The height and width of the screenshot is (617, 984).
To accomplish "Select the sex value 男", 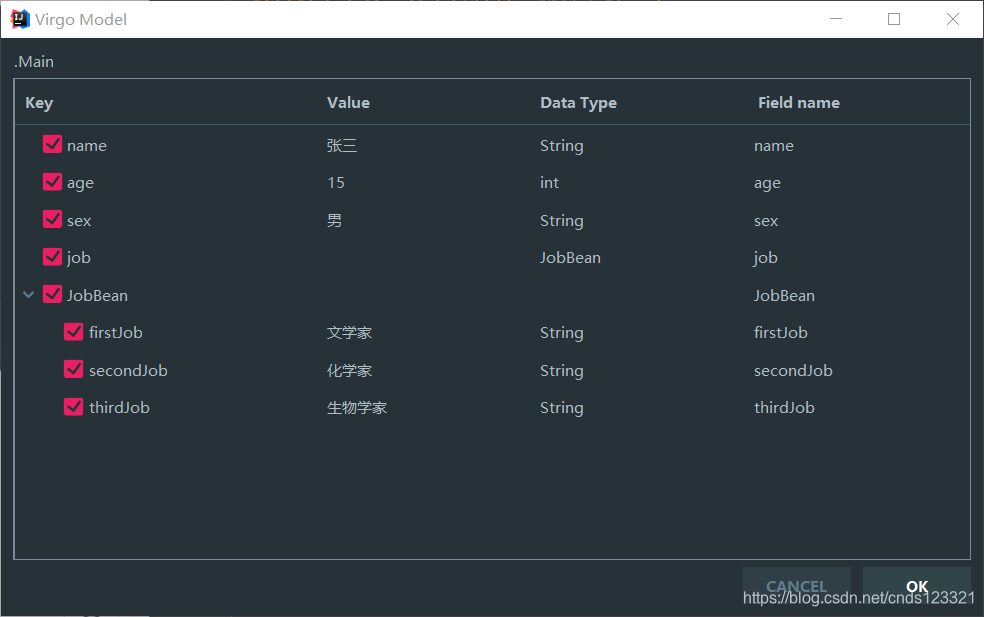I will pos(334,220).
